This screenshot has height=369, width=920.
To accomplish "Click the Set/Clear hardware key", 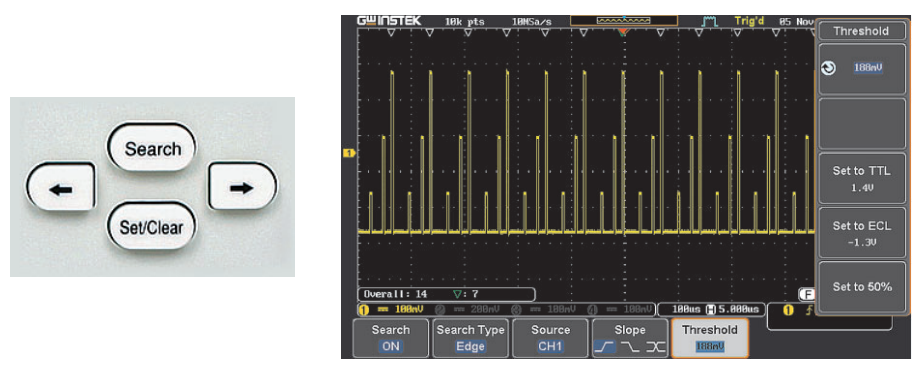I will pos(151,226).
